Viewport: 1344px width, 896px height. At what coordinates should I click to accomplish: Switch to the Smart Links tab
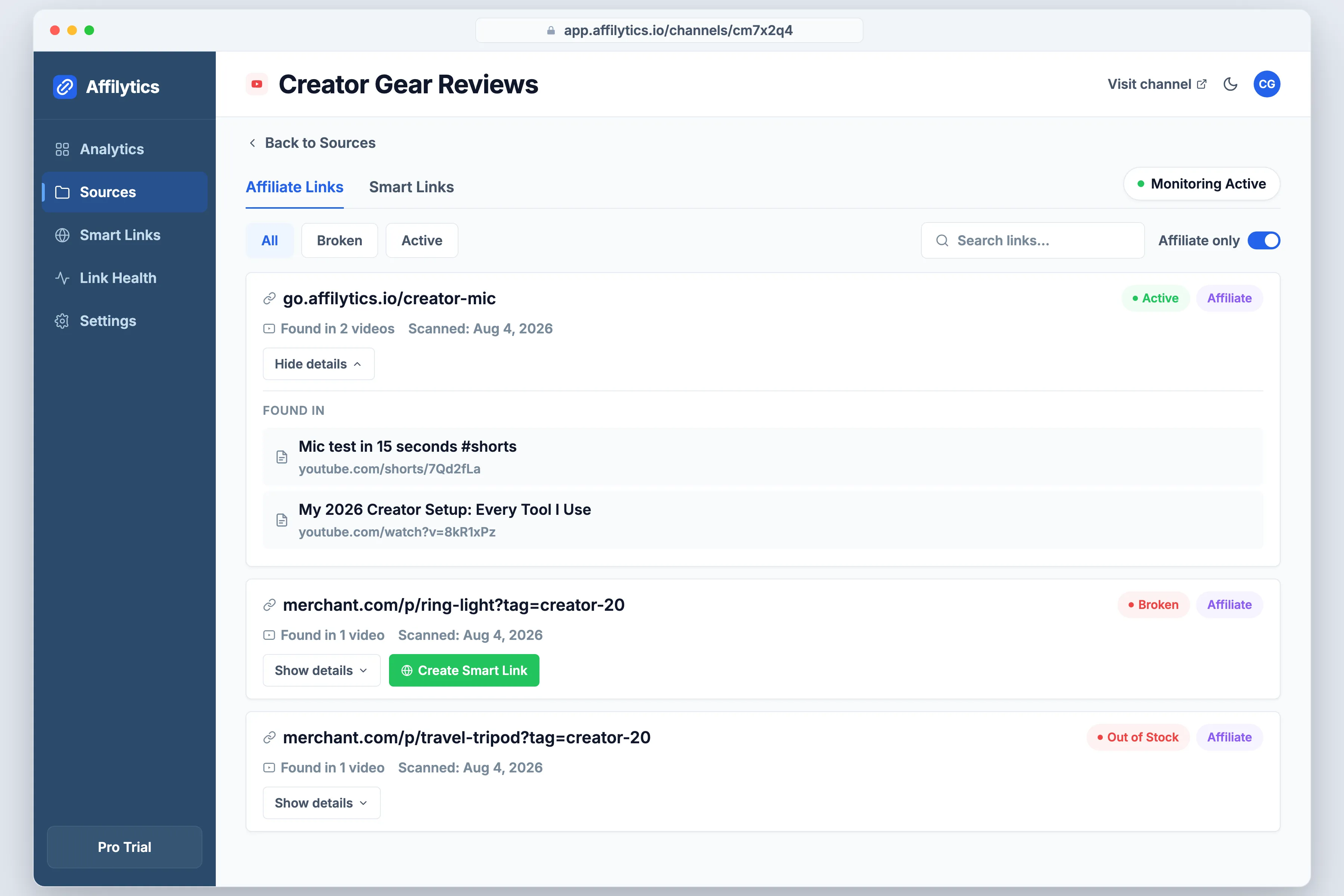coord(411,187)
